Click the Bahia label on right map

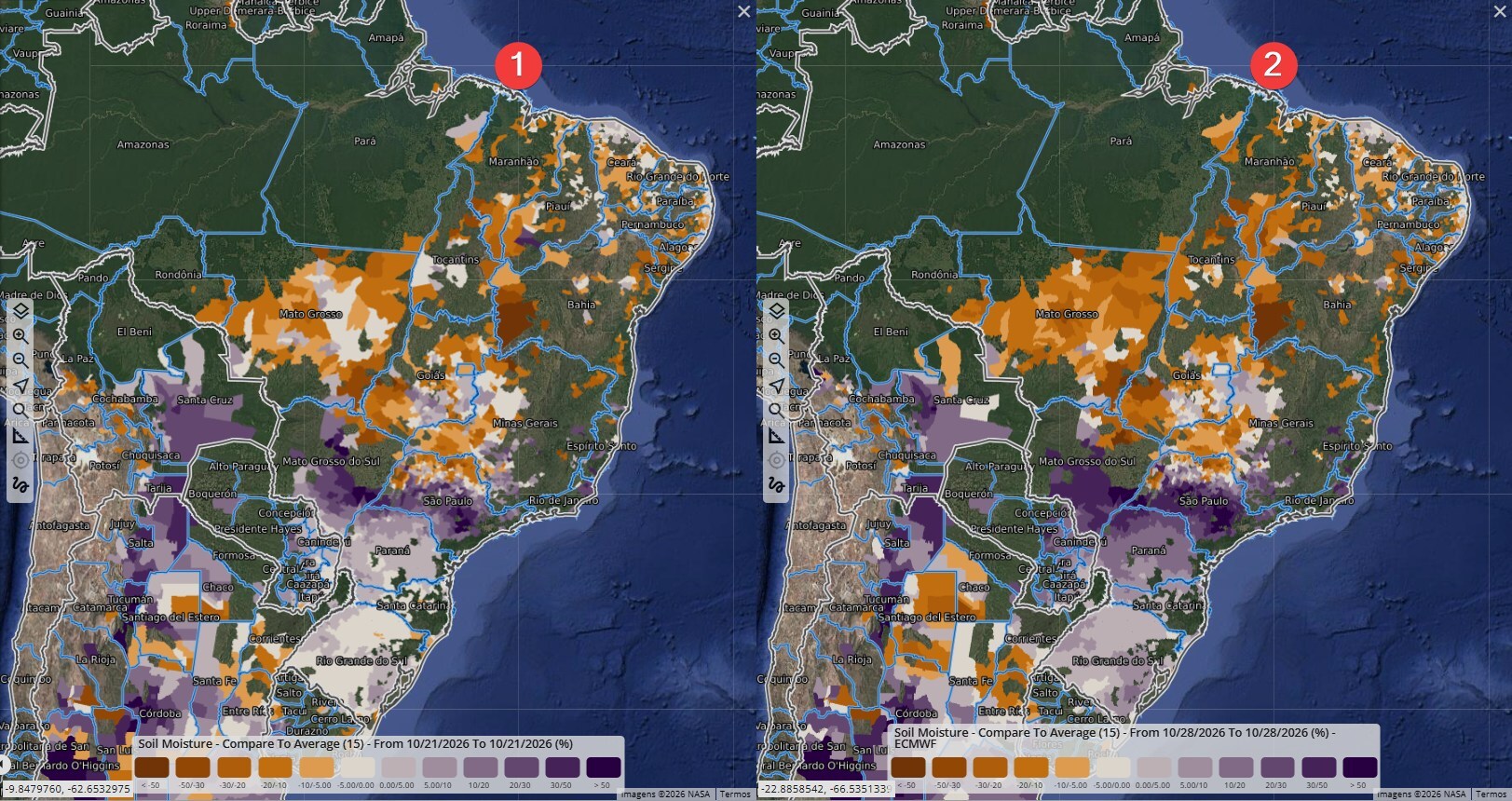pos(1337,305)
